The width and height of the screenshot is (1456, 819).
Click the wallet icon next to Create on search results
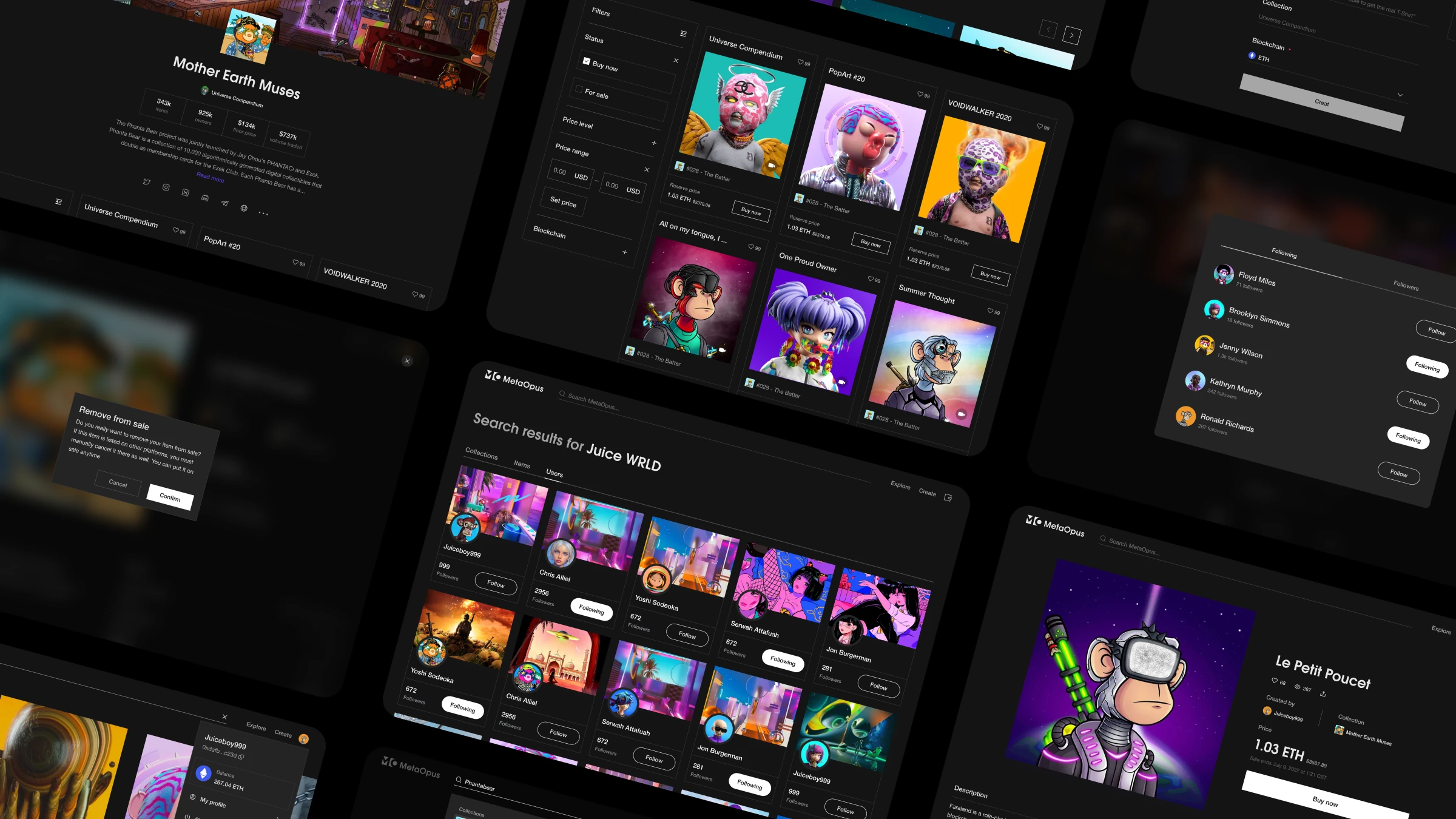click(948, 497)
